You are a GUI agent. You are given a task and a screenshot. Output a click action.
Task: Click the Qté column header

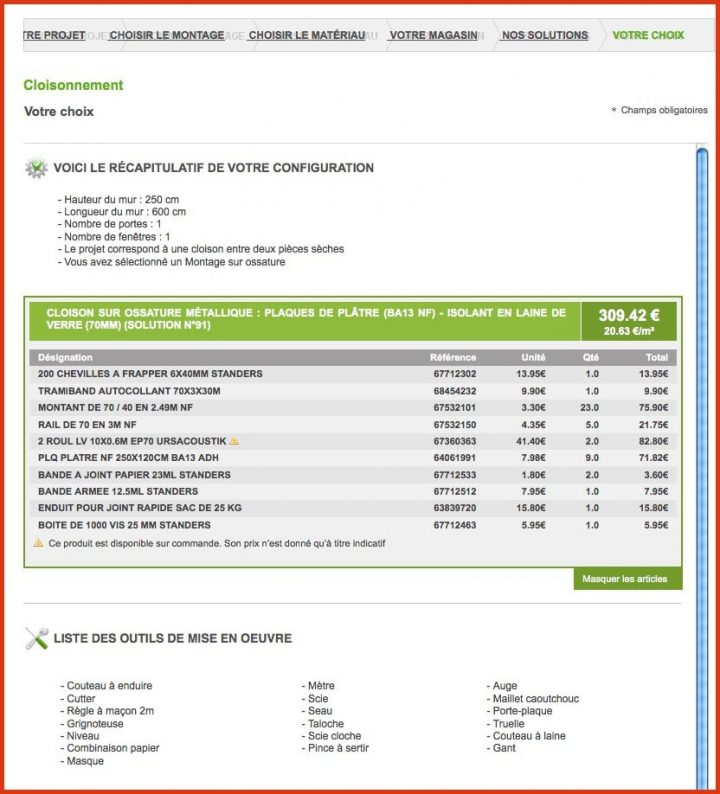click(x=590, y=357)
